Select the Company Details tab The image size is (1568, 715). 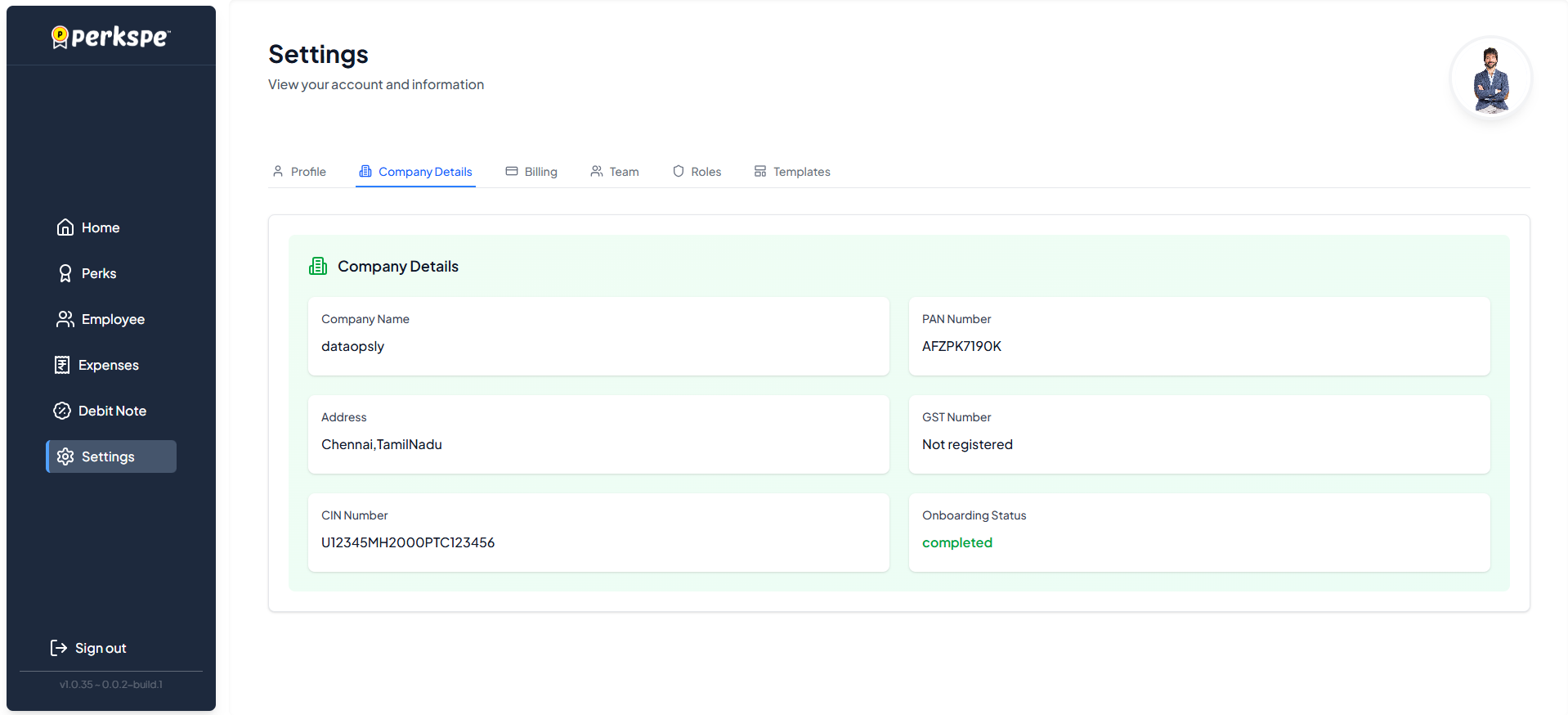click(415, 172)
